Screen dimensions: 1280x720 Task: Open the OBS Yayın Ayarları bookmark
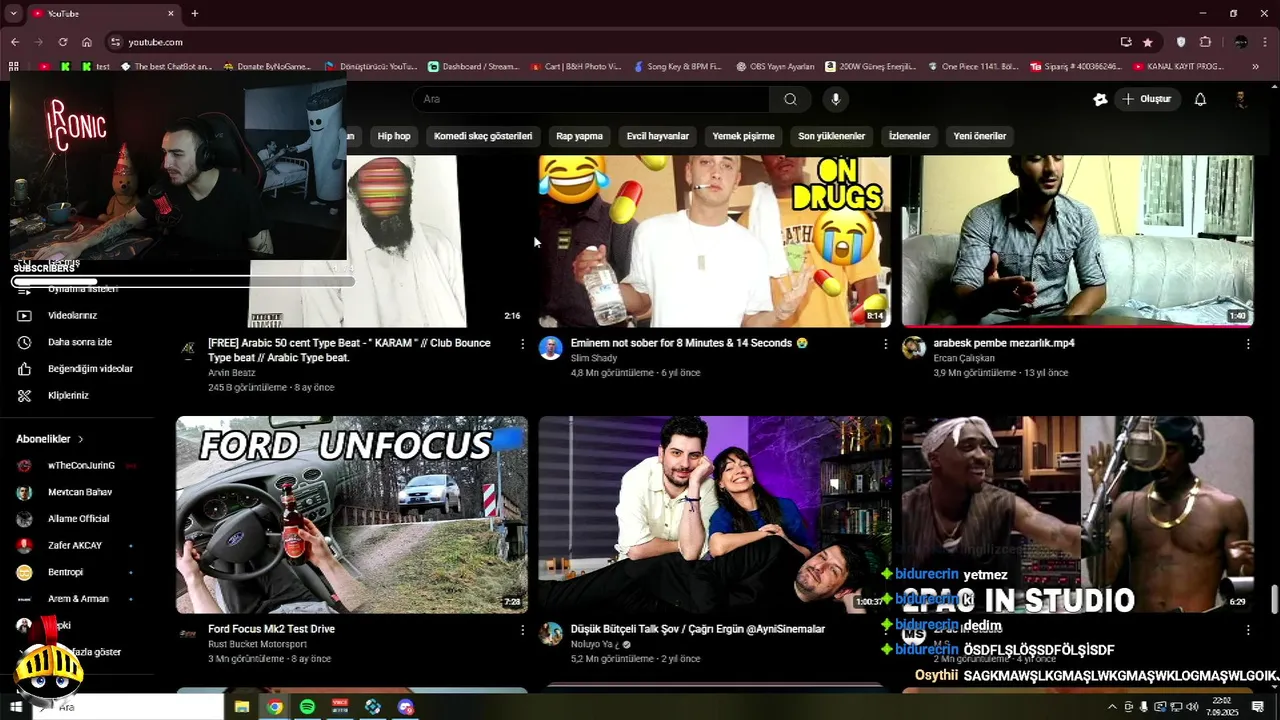click(x=775, y=67)
